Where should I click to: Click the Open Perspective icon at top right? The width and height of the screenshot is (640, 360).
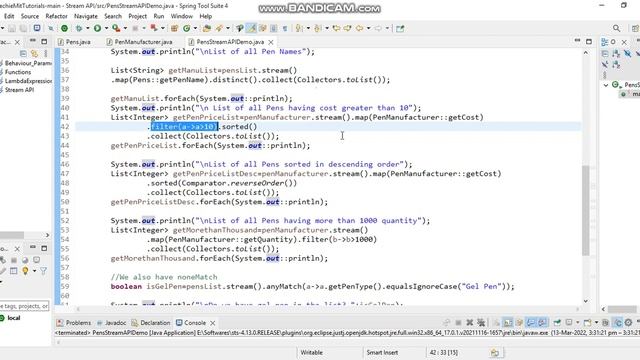click(x=635, y=28)
